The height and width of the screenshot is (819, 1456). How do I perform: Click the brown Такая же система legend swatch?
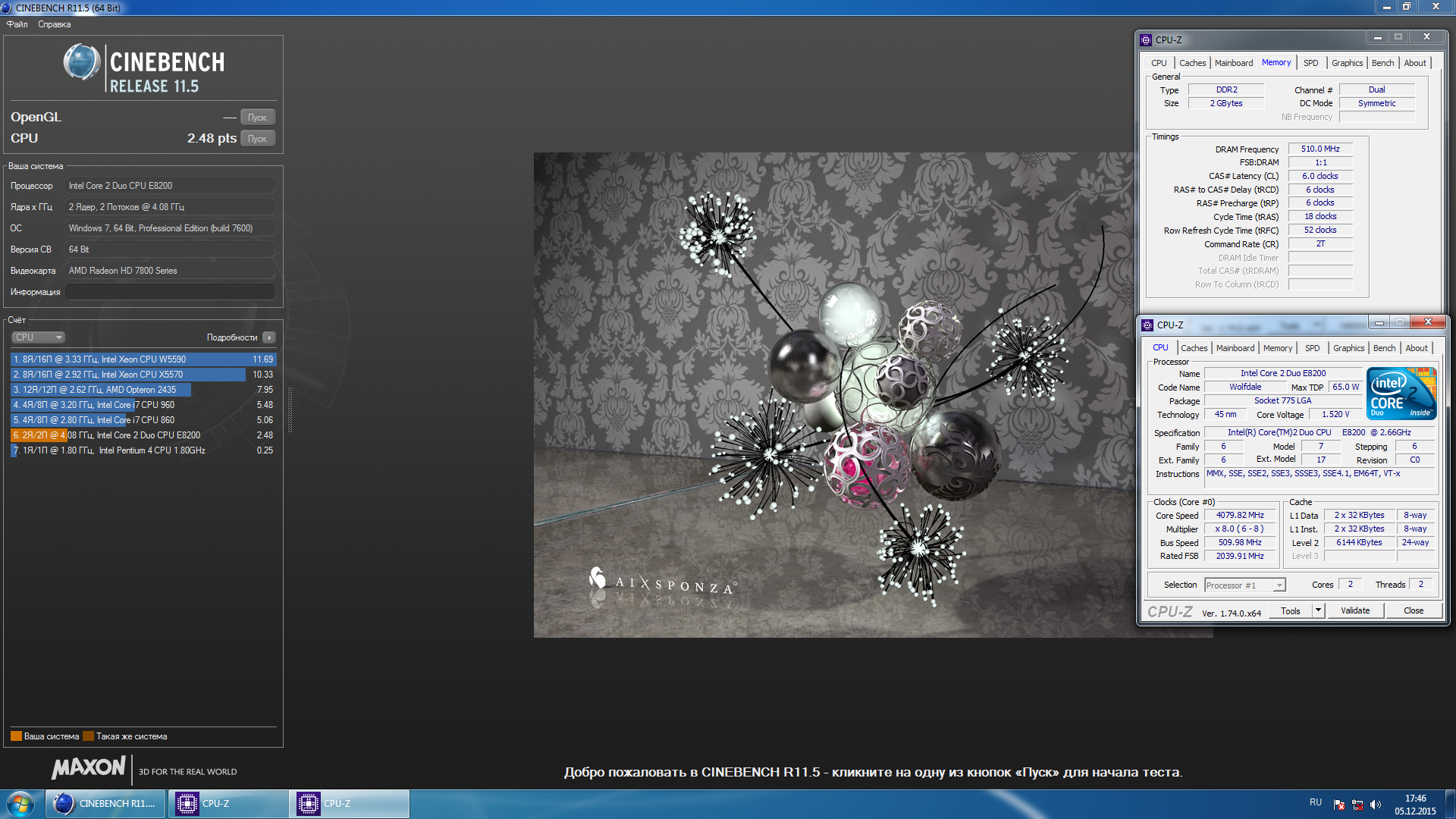click(88, 736)
